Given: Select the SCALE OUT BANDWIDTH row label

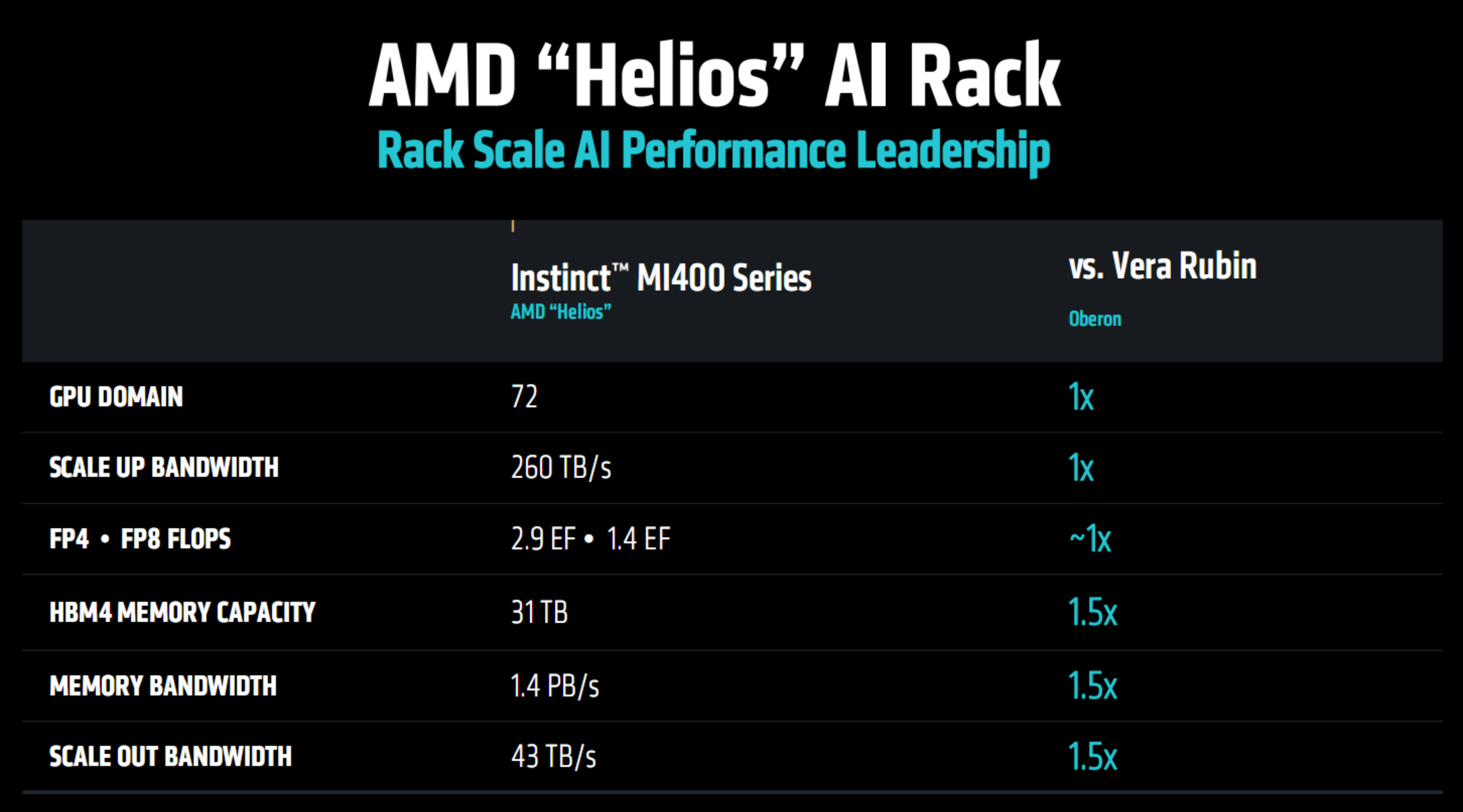Looking at the screenshot, I should 171,756.
